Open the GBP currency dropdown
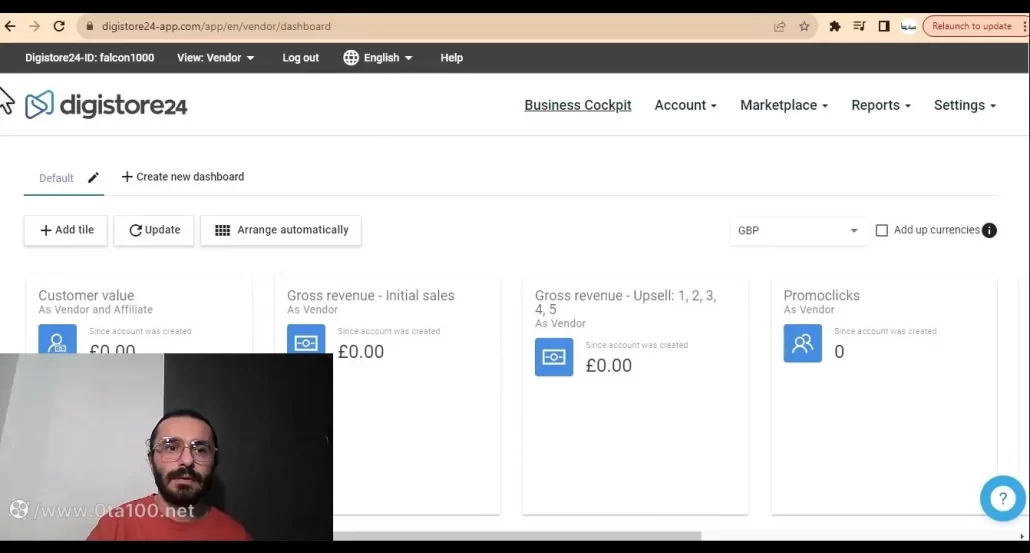The height and width of the screenshot is (553, 1030). pyautogui.click(x=797, y=230)
